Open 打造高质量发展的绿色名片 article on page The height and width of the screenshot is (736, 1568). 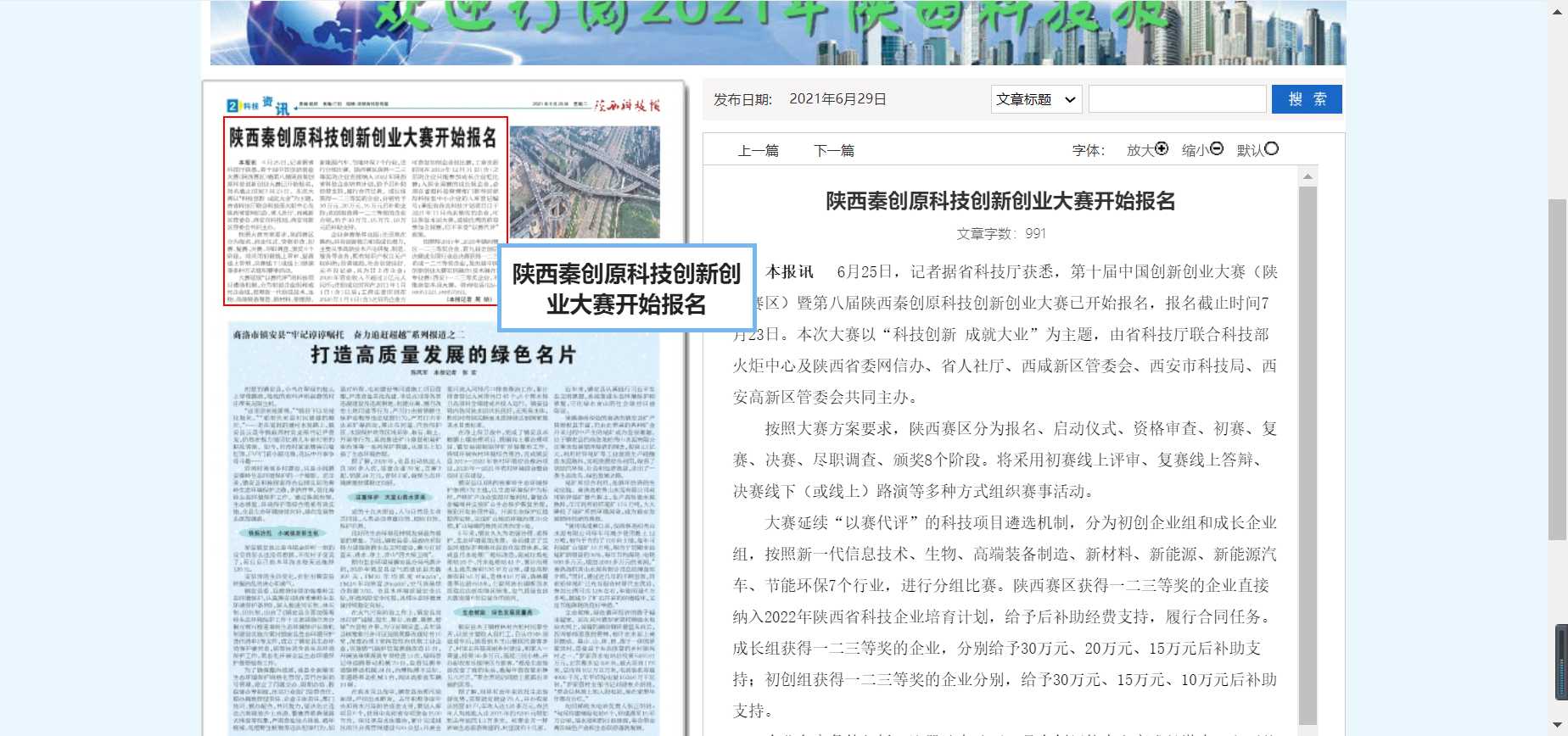coord(443,354)
